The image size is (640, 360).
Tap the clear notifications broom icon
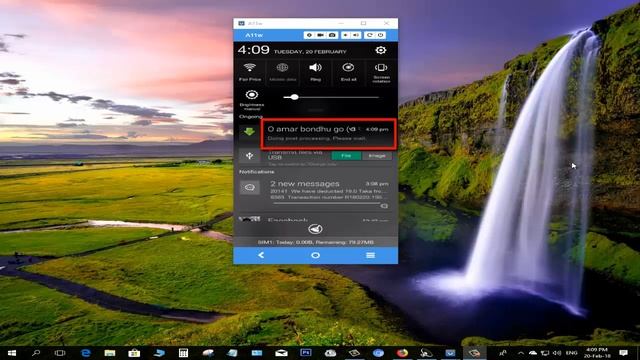[x=316, y=229]
